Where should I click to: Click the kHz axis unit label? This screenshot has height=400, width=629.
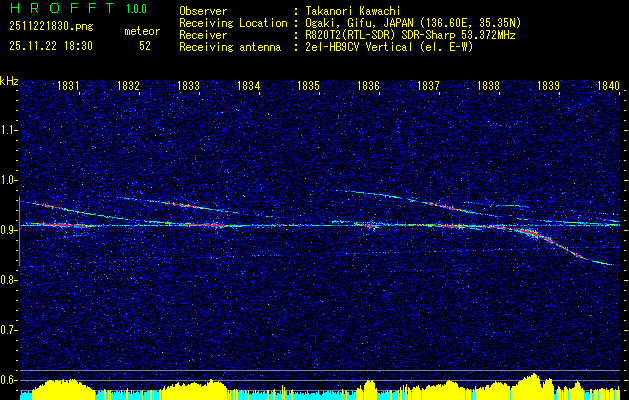point(10,80)
